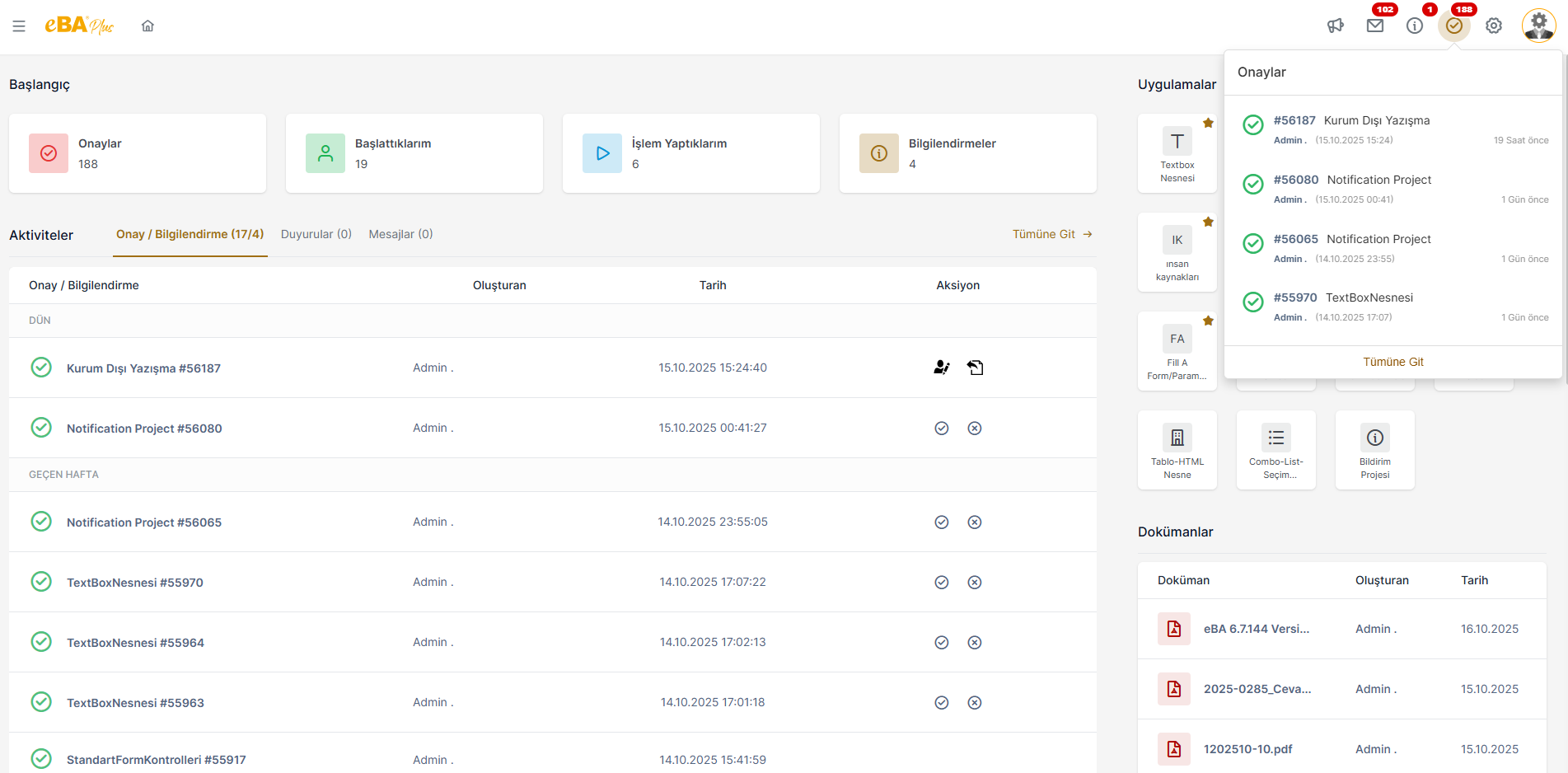The width and height of the screenshot is (1568, 773).
Task: Switch to the Mesajlar (0) tab
Action: click(x=400, y=234)
